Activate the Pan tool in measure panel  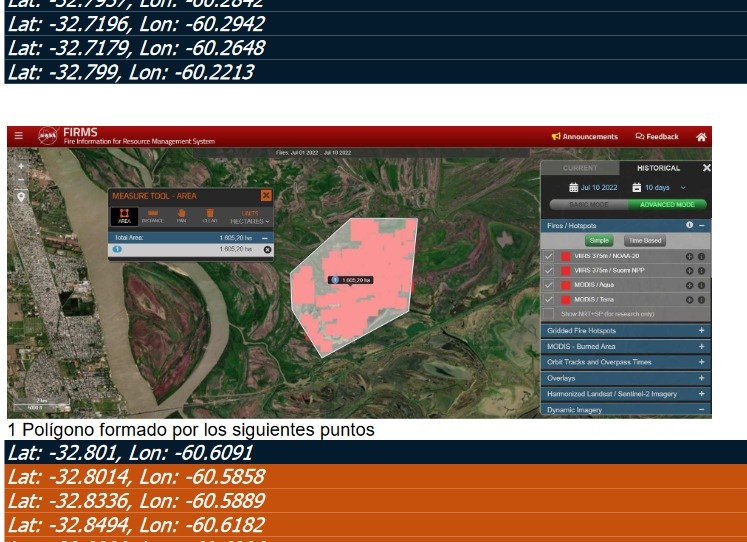(182, 215)
